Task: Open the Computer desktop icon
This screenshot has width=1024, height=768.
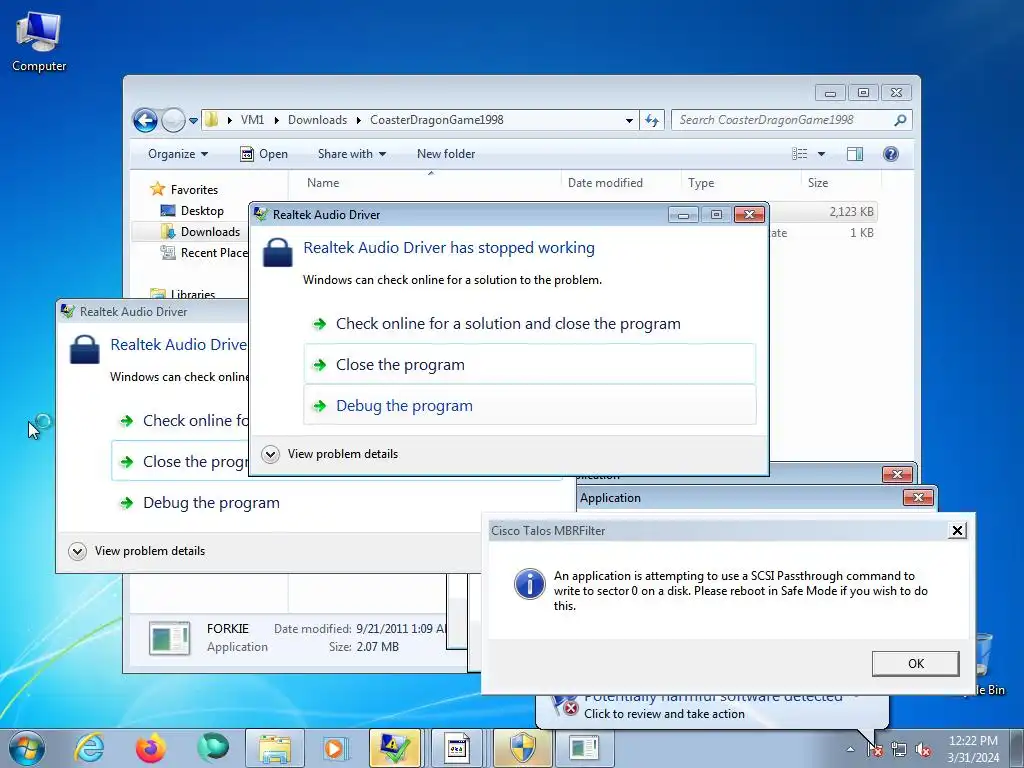Action: (39, 42)
